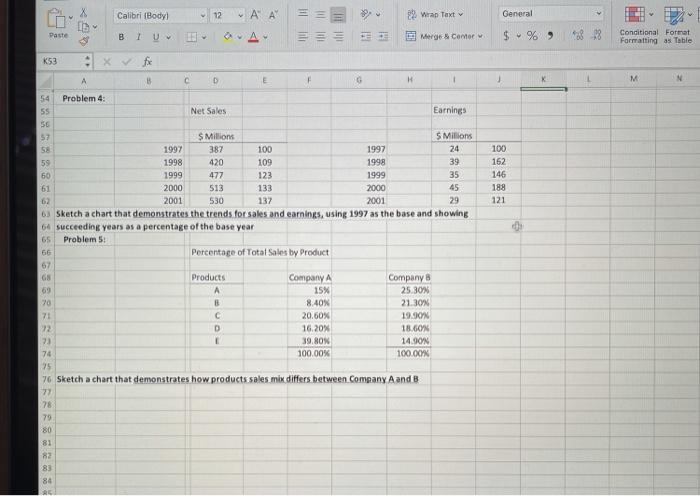Open Conditional Formatting
This screenshot has width=700, height=496.
point(638,25)
